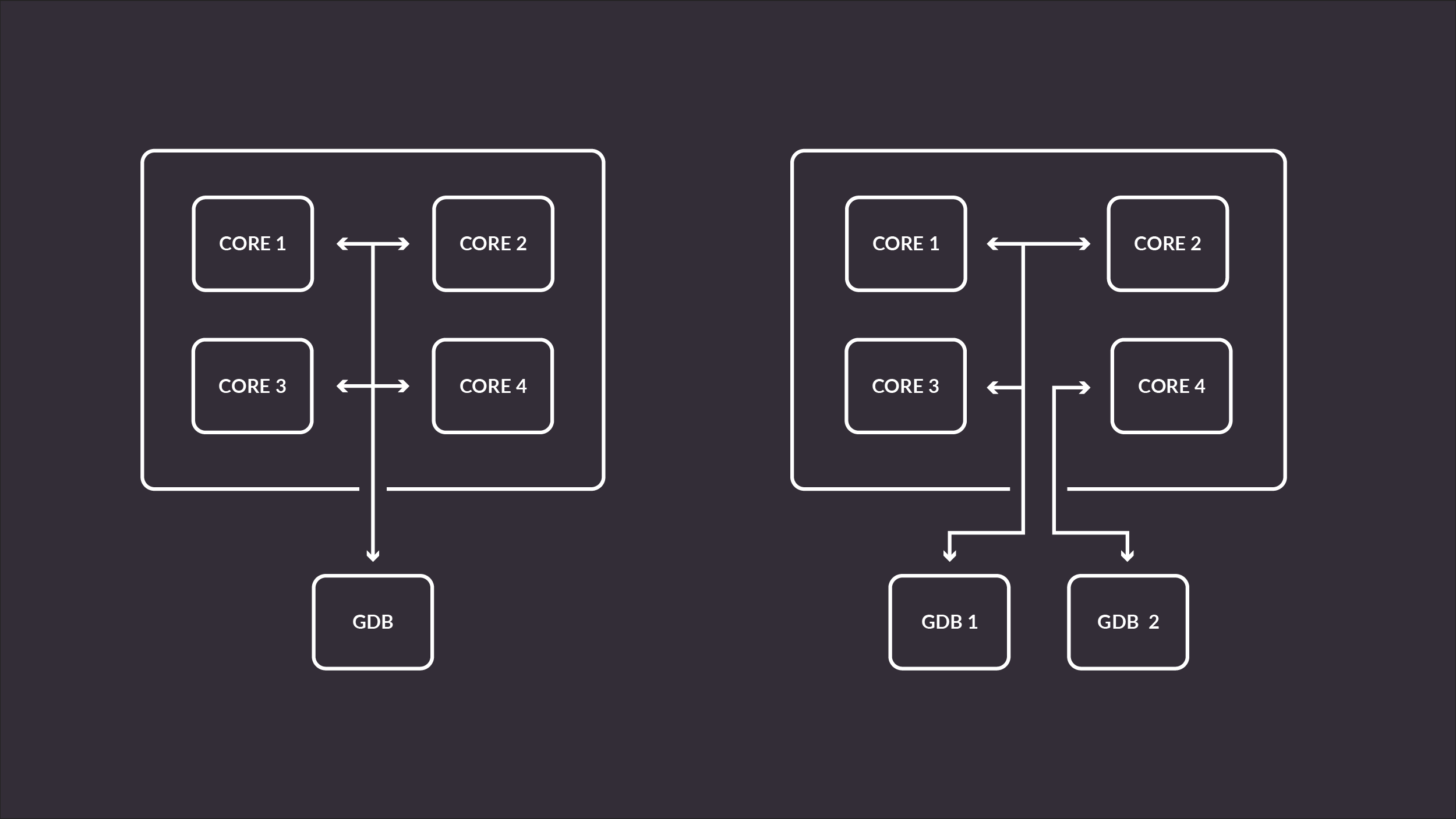Click the GDB 2 node in right diagram

pos(1127,621)
